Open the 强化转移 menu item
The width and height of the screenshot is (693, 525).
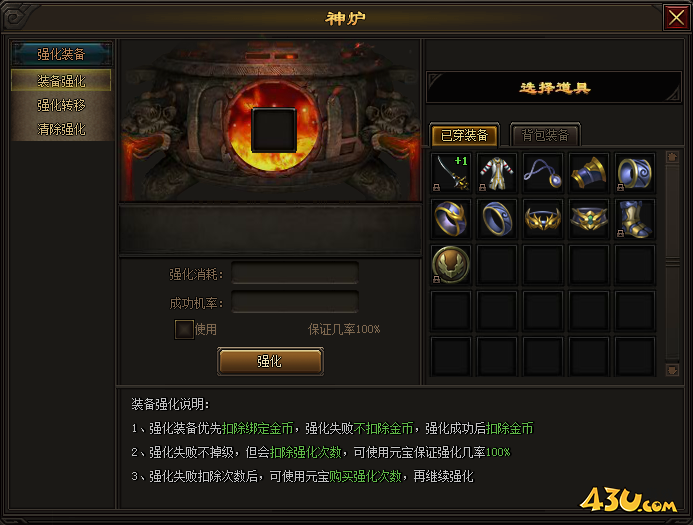point(61,105)
